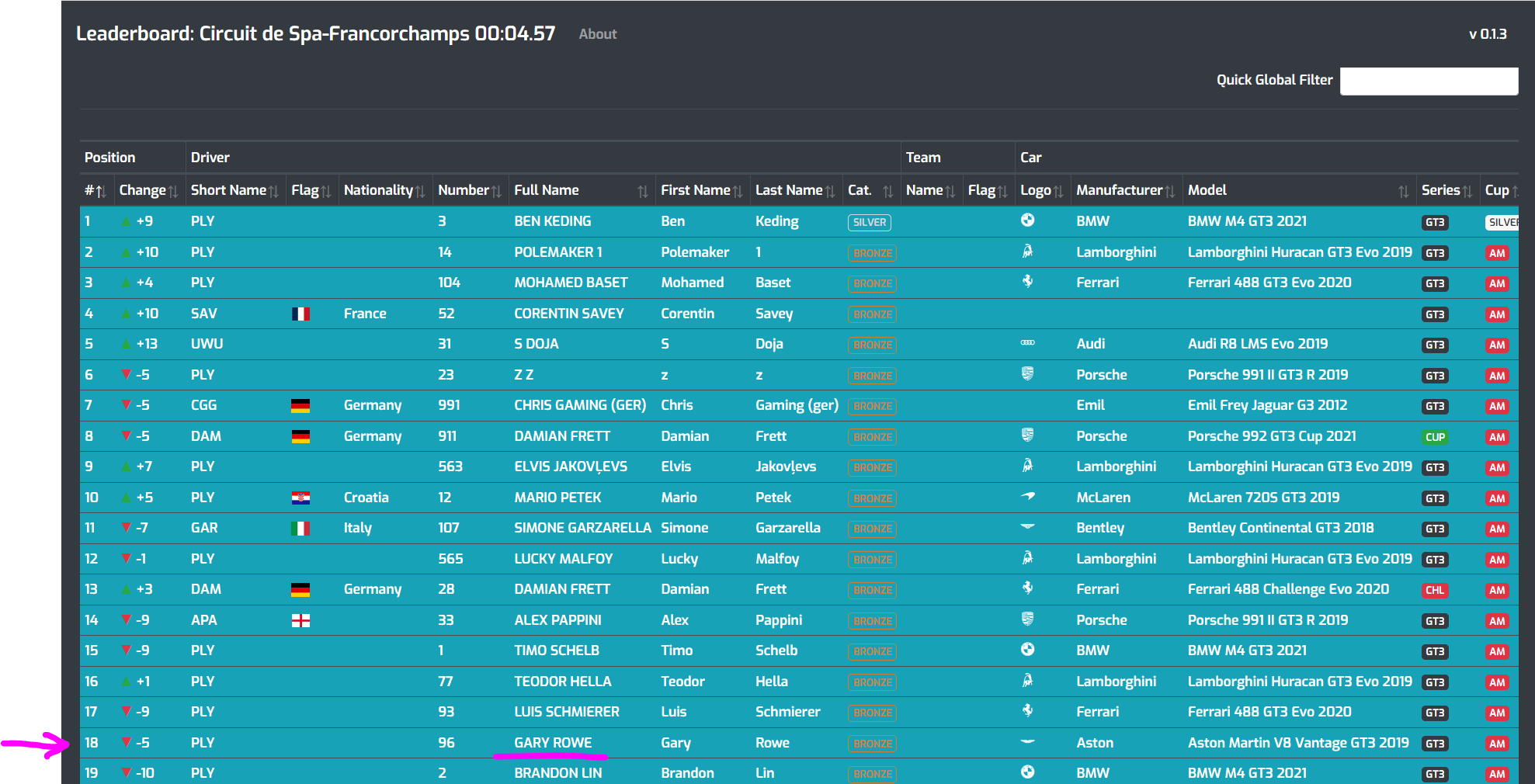Viewport: 1535px width, 784px height.
Task: Click Lamborghini logo in Teodor Hella row
Action: tap(1027, 681)
